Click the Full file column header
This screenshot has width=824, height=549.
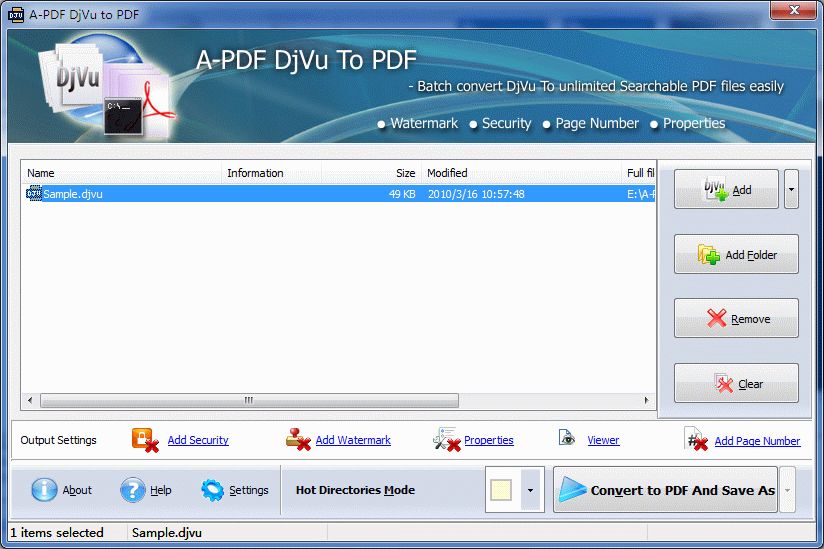click(638, 173)
